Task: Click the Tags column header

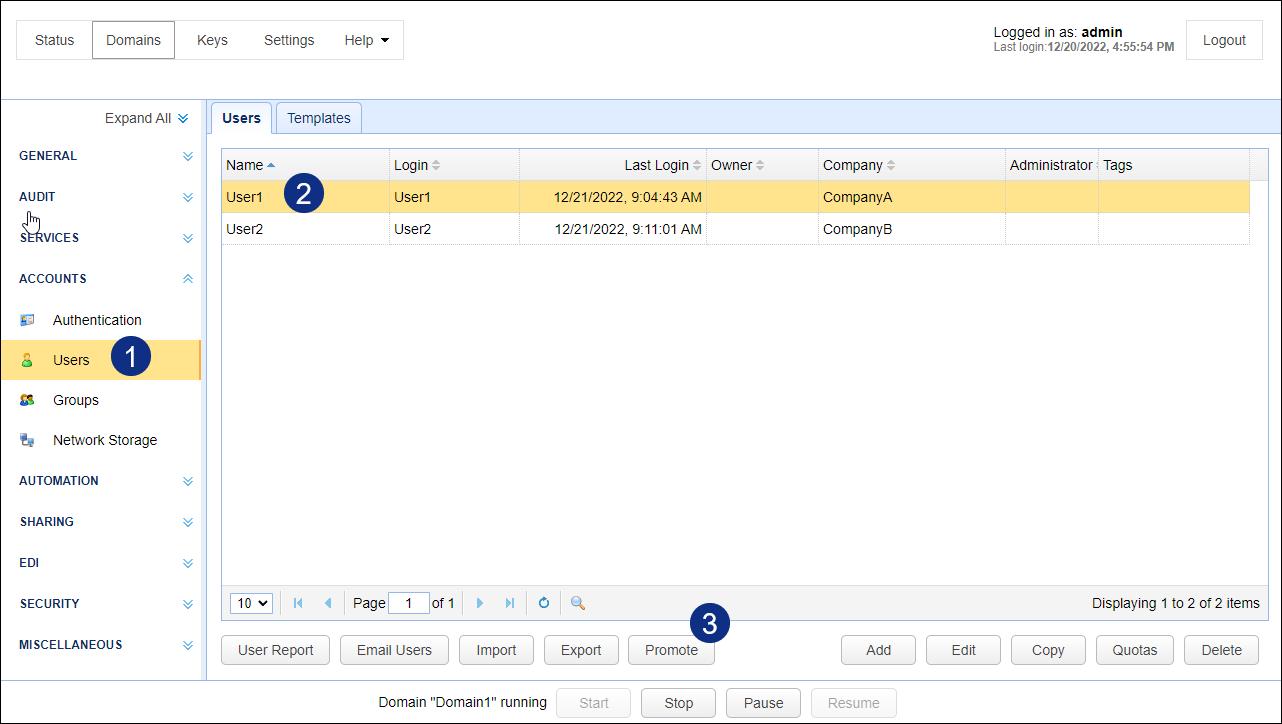Action: tap(1174, 165)
